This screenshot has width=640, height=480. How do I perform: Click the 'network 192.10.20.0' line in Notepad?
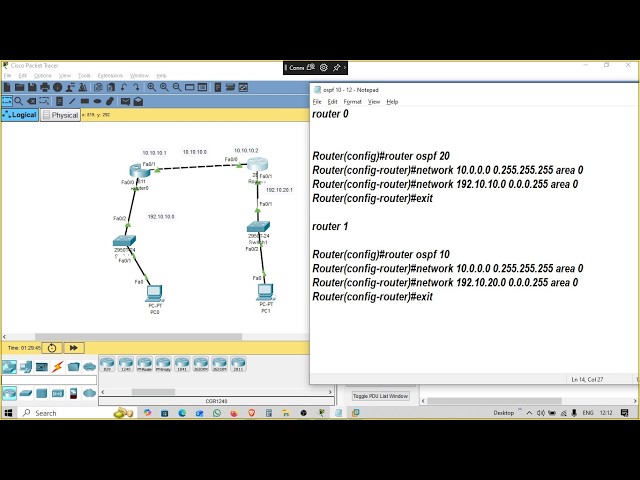point(445,282)
